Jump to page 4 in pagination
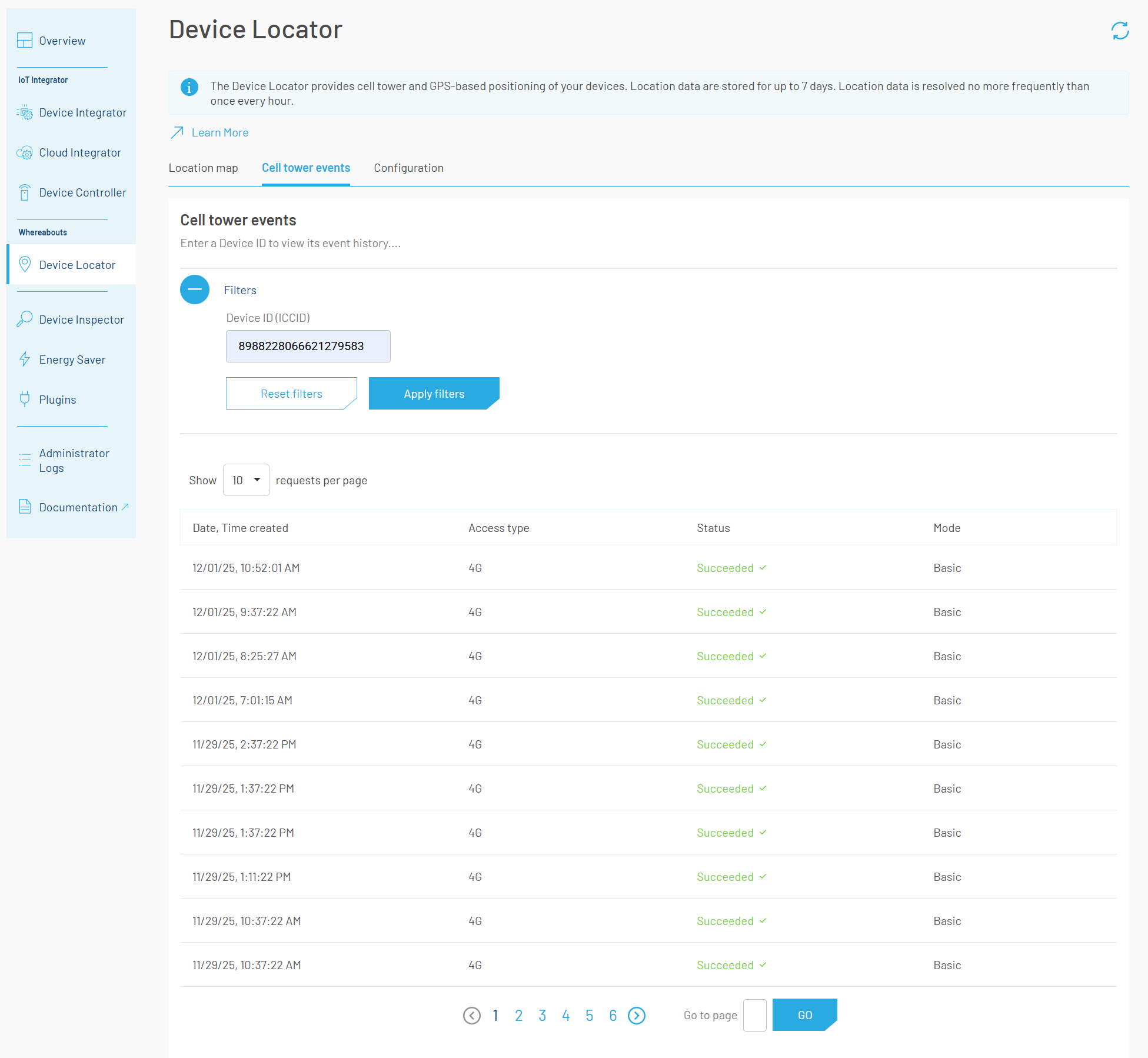Viewport: 1148px width, 1058px height. pos(565,1016)
